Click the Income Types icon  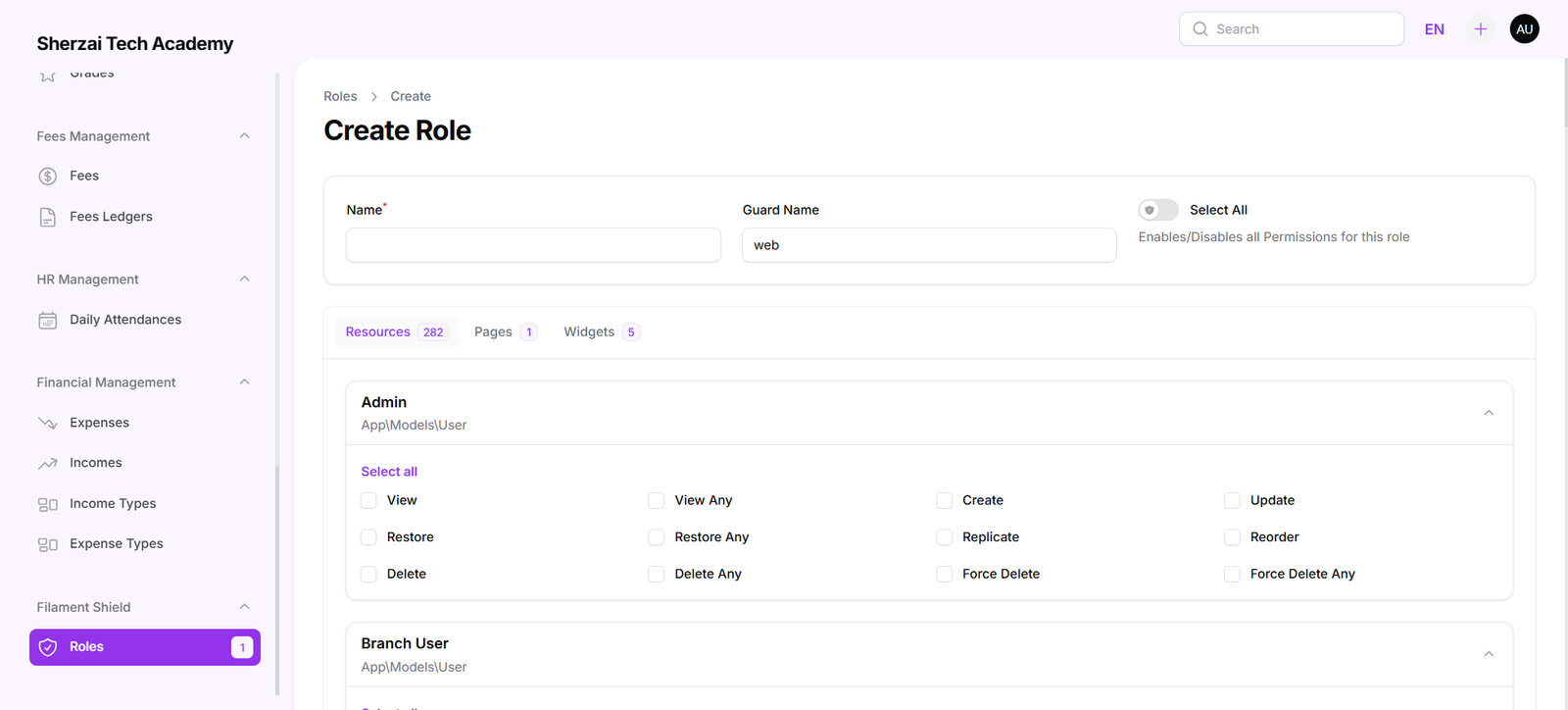[47, 504]
